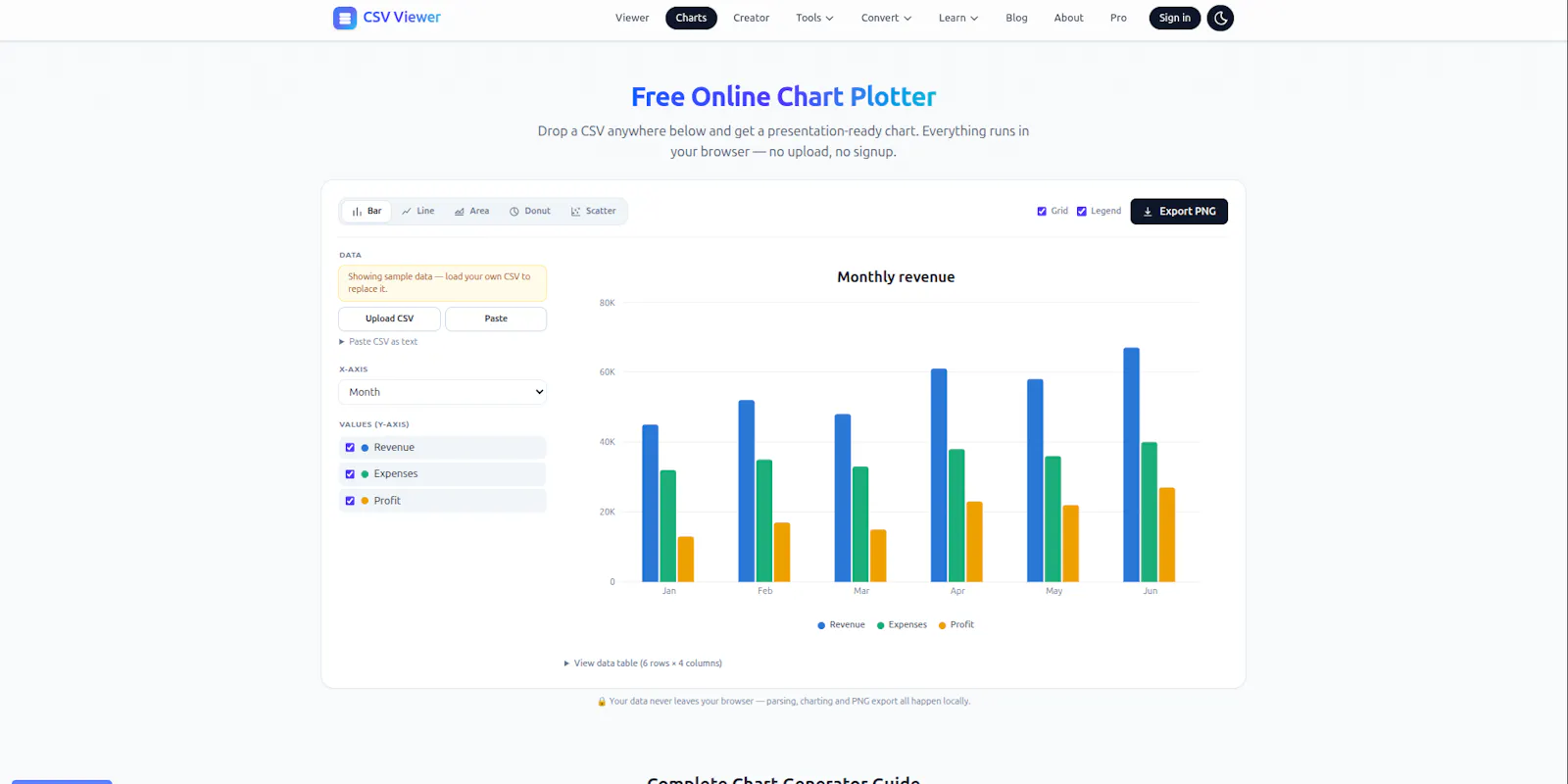Click the Jun Revenue bar
1568x784 pixels.
click(x=1131, y=465)
